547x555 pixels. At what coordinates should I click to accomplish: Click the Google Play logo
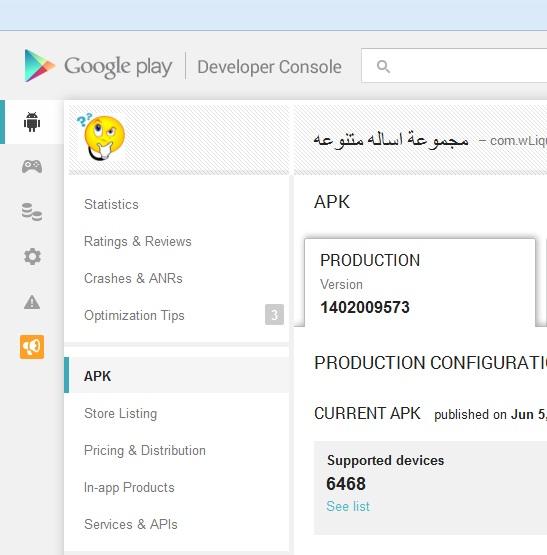click(98, 66)
